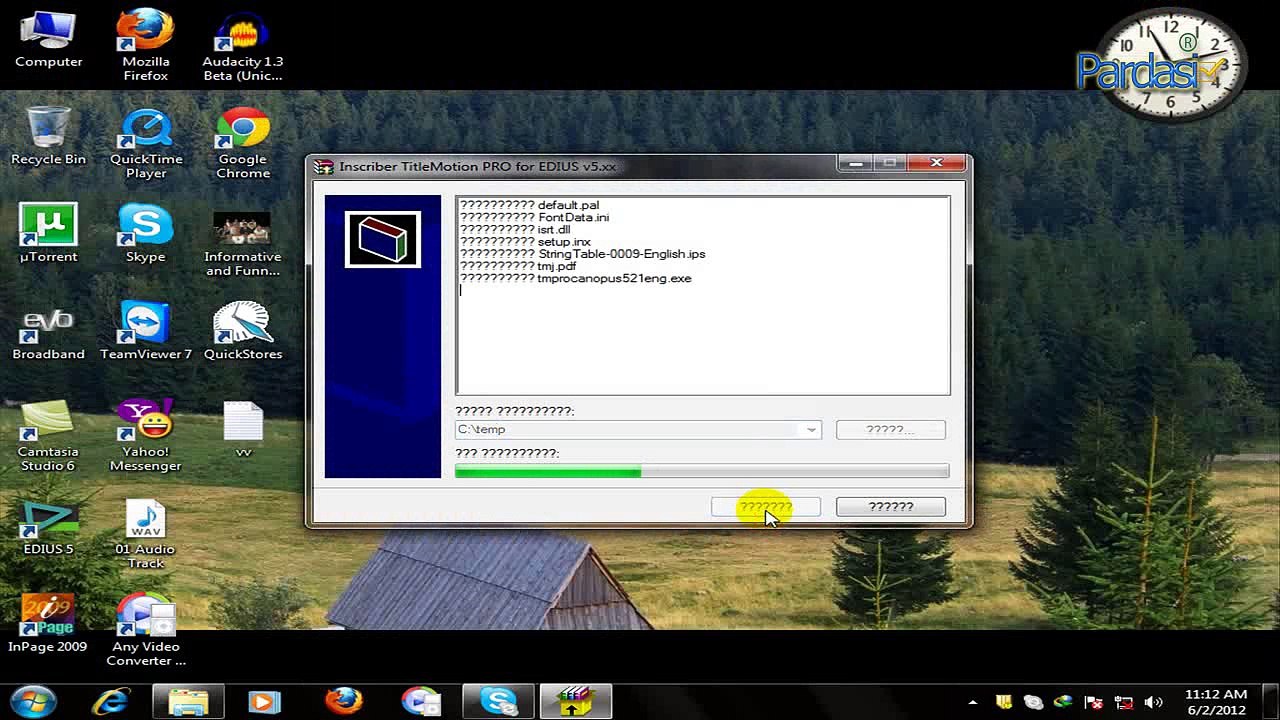Open Windows Media Player from the taskbar
This screenshot has height=720, width=1280.
tap(265, 701)
